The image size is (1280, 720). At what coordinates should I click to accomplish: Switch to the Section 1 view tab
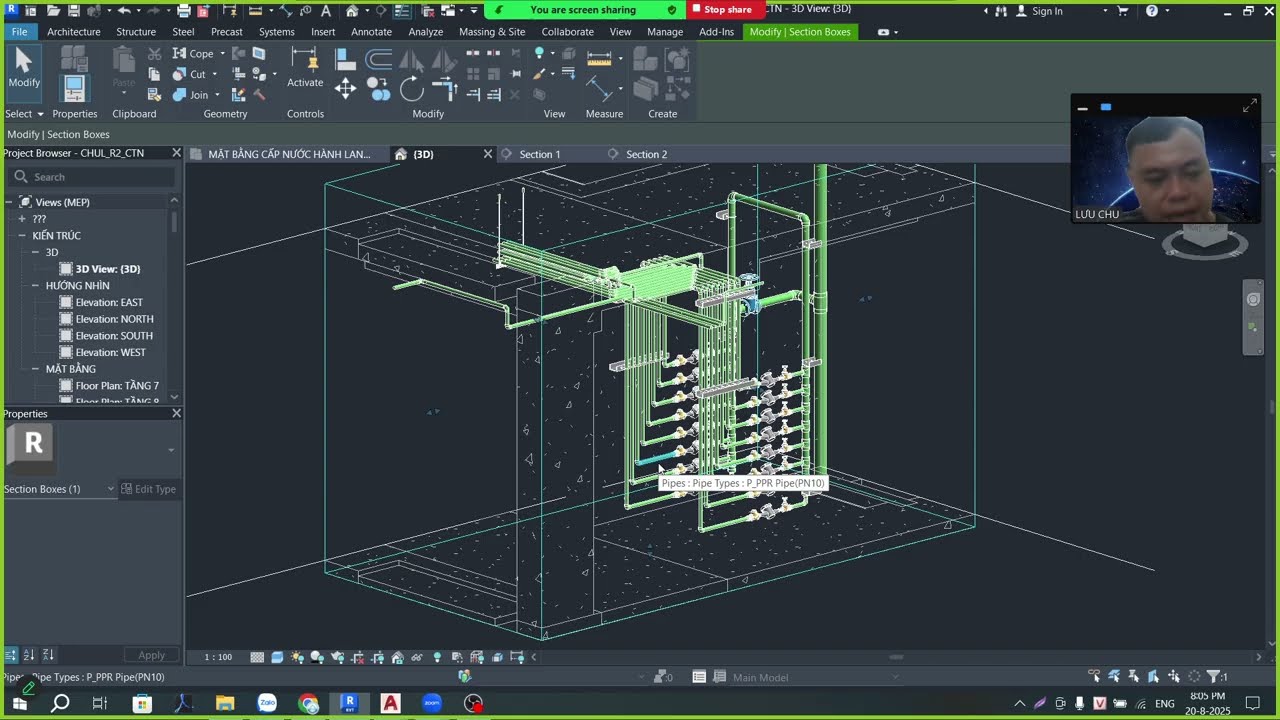pyautogui.click(x=540, y=154)
